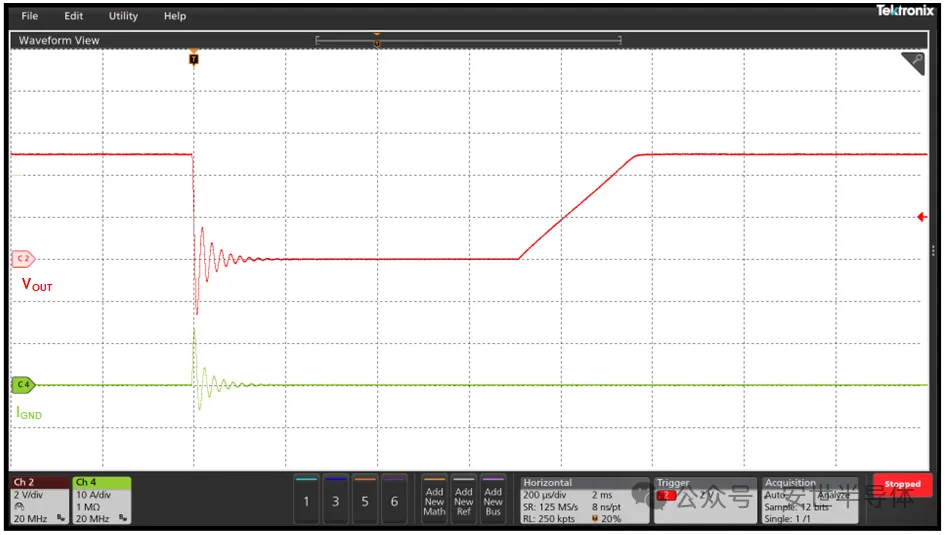Viewport: 945px width, 535px height.
Task: Open the File menu
Action: click(x=30, y=16)
